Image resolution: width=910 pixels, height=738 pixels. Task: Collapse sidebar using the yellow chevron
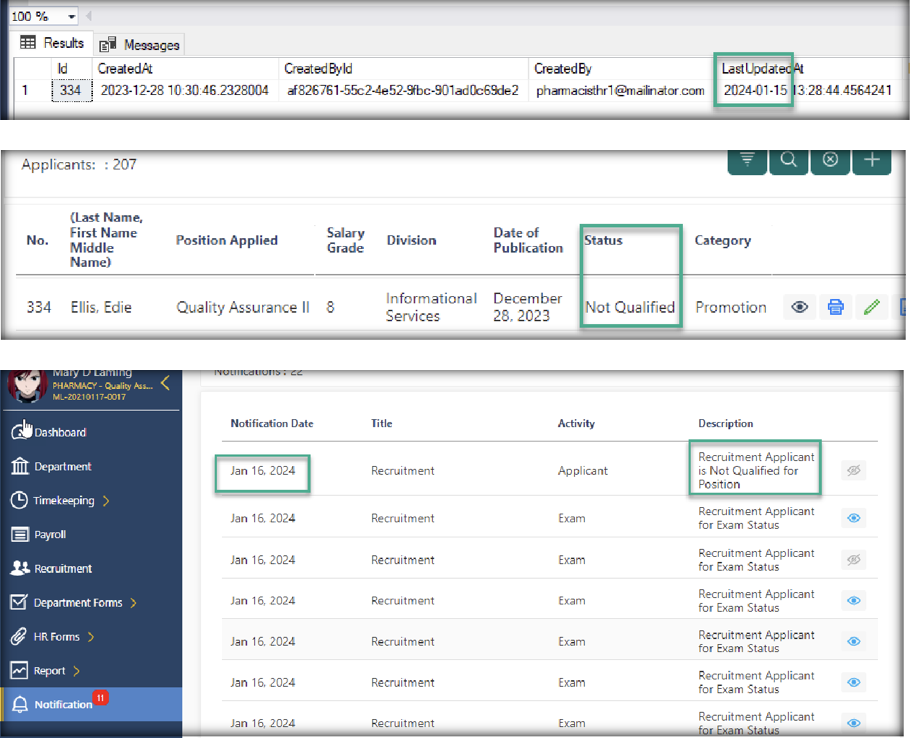pyautogui.click(x=165, y=383)
